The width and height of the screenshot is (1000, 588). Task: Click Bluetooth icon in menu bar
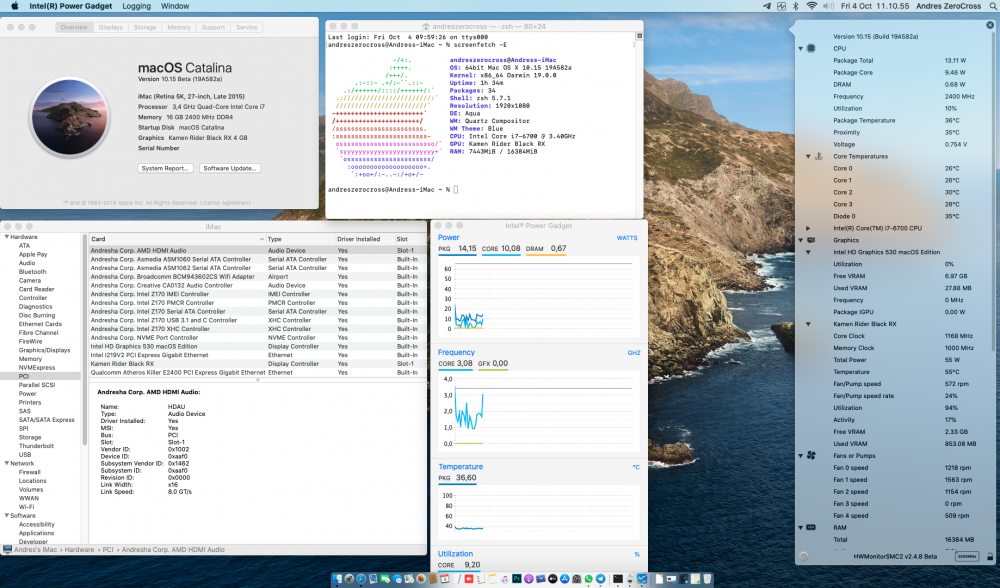[x=795, y=6]
